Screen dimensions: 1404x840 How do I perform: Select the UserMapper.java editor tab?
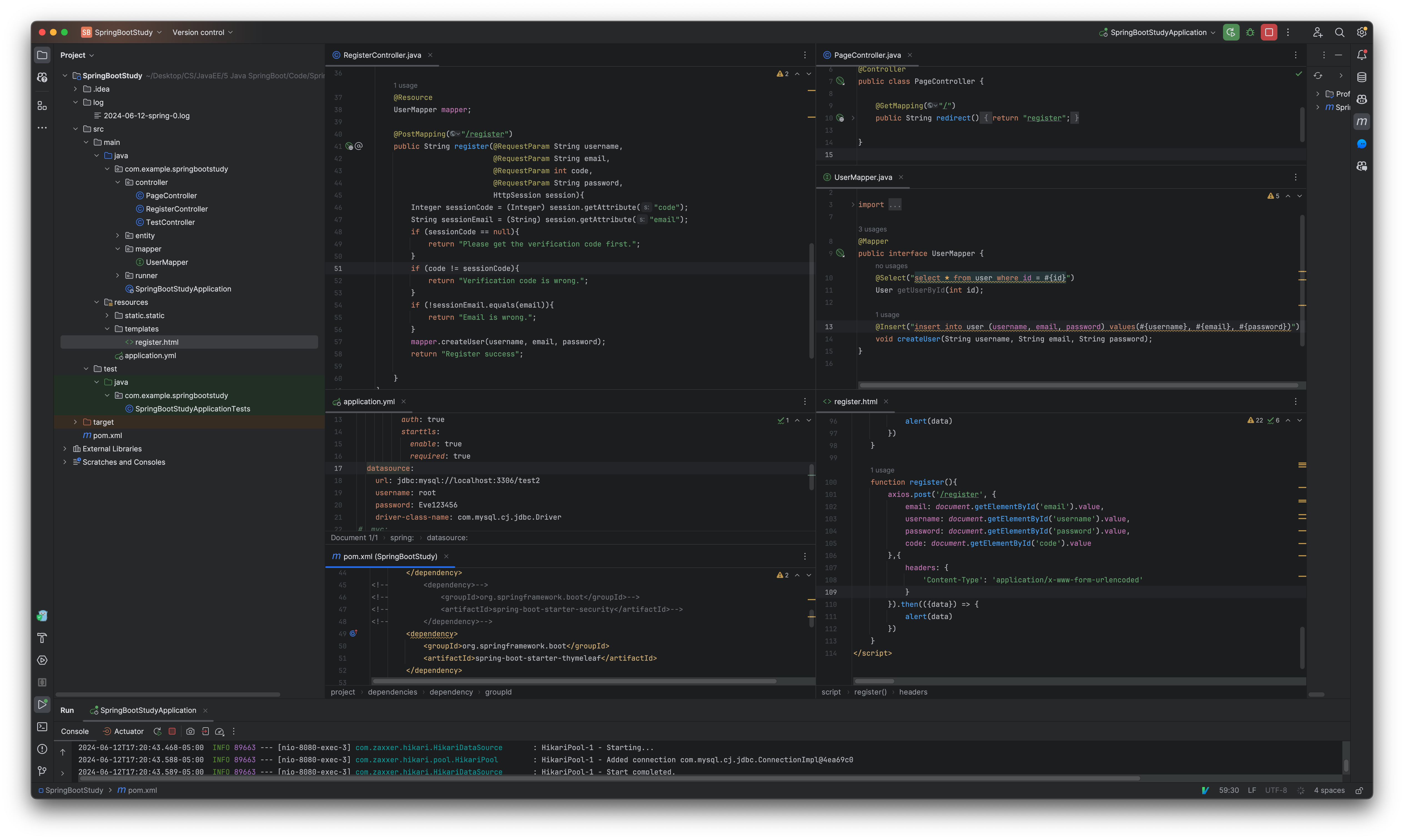click(862, 177)
